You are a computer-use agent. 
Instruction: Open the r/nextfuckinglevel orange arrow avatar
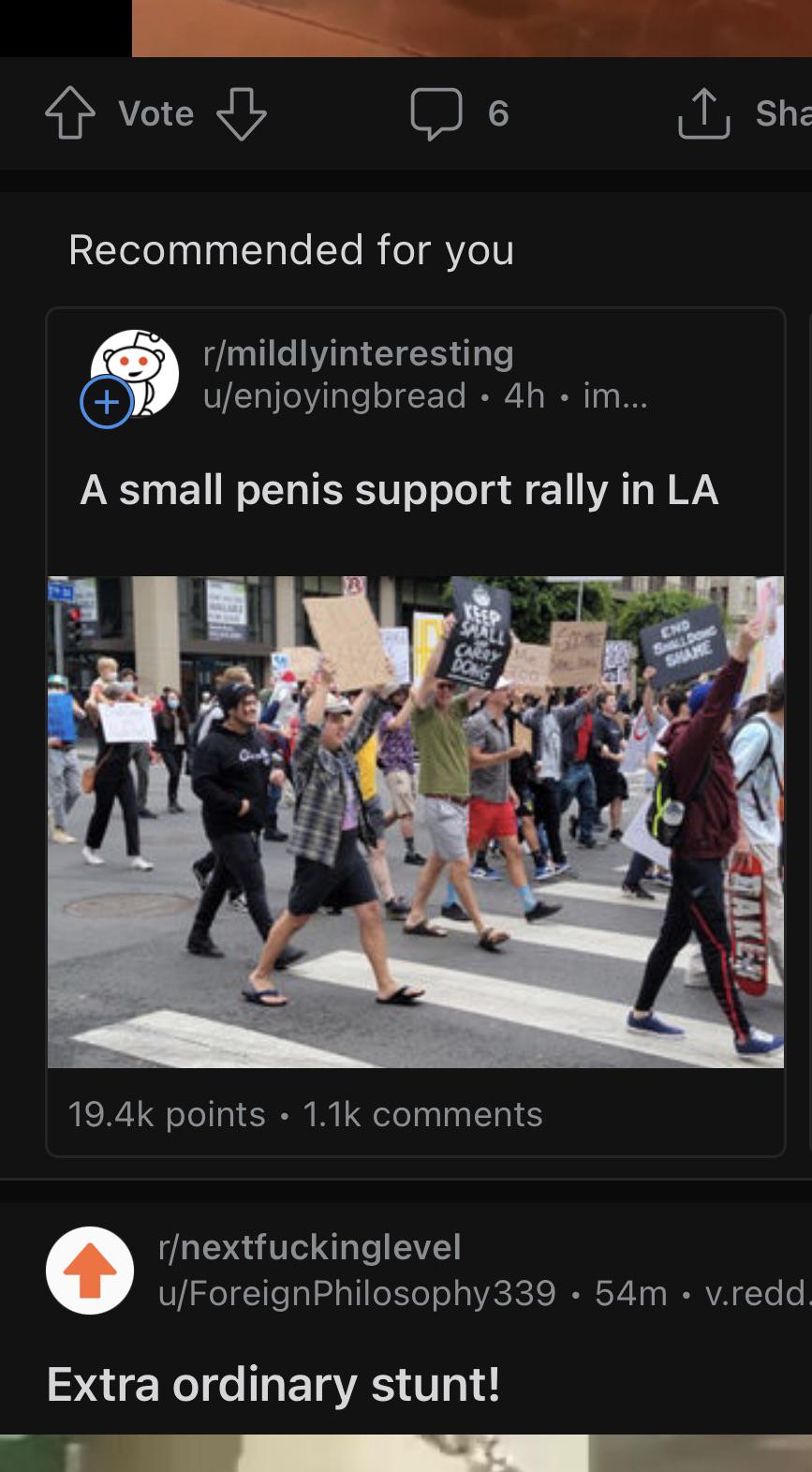pyautogui.click(x=90, y=1271)
